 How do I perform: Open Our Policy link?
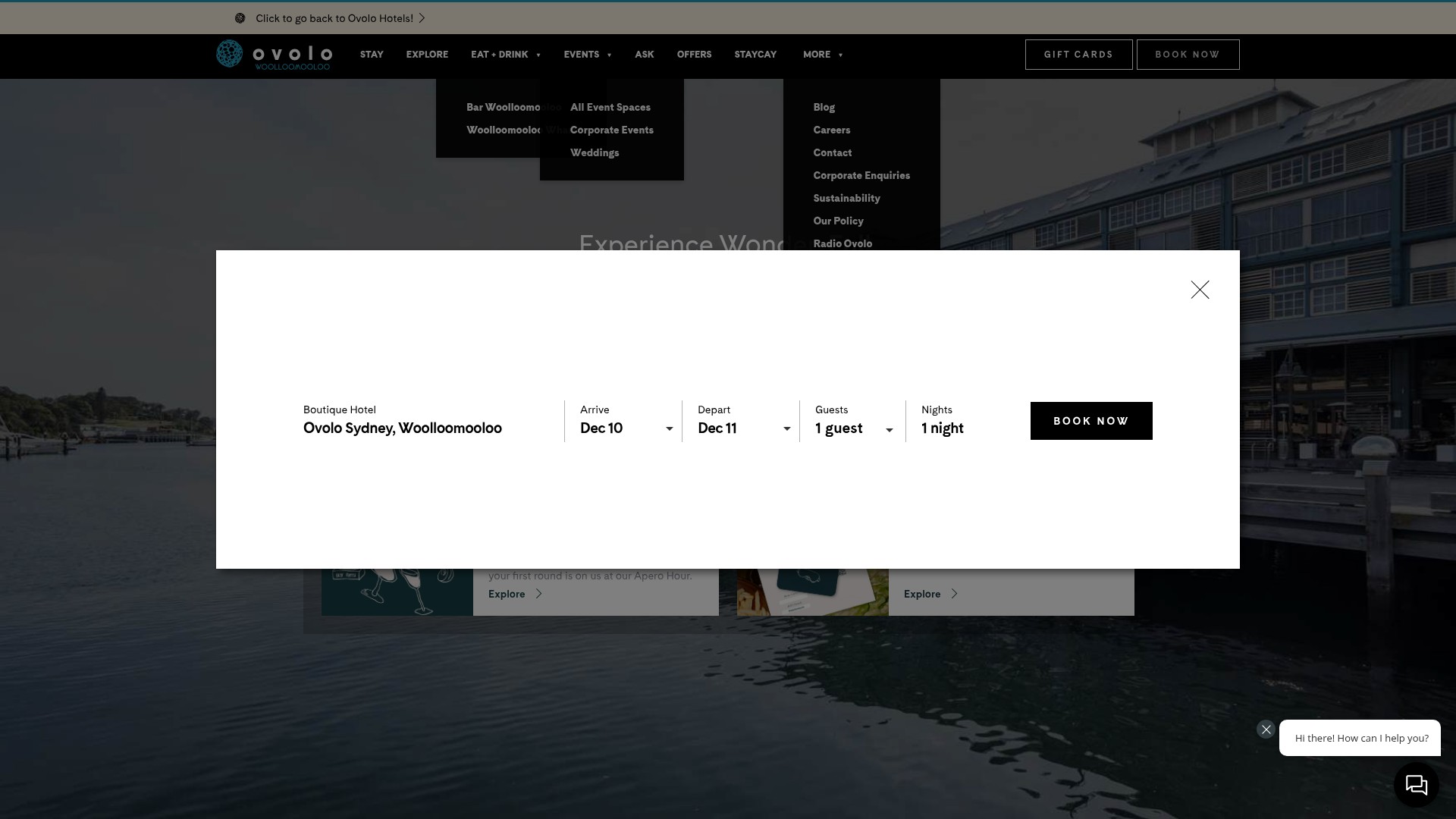[839, 221]
